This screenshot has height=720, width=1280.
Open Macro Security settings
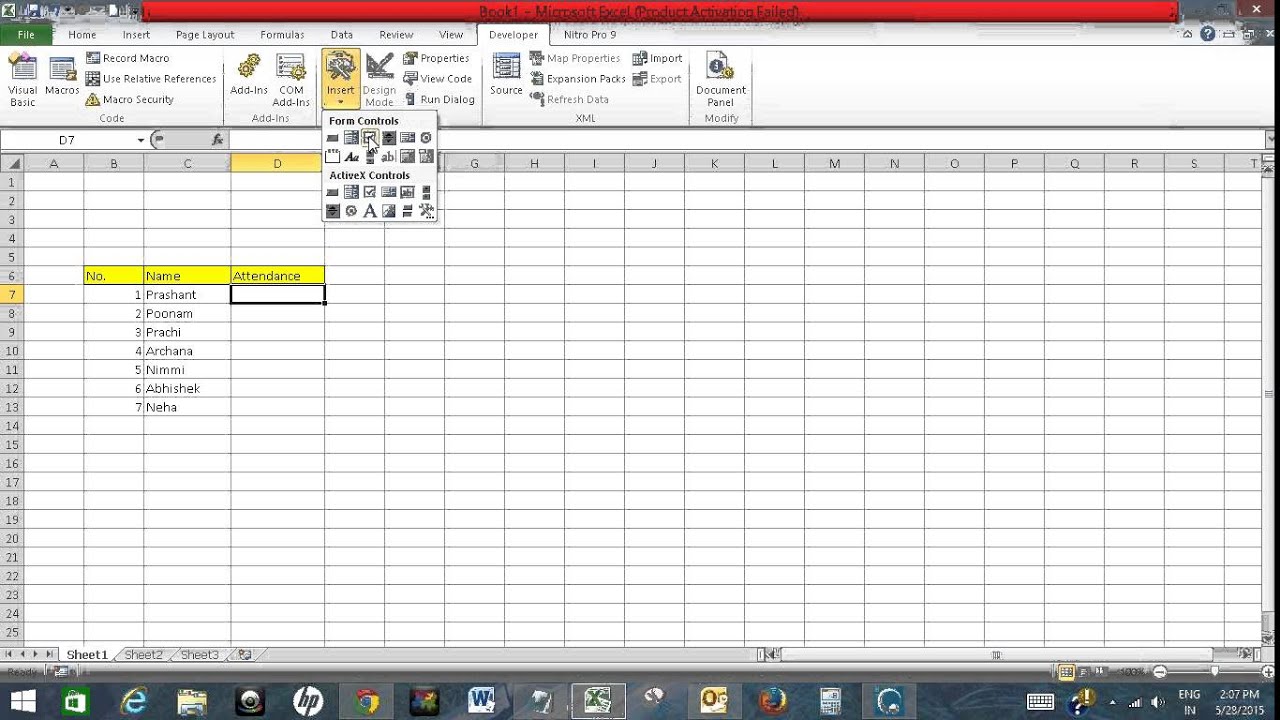coord(130,100)
